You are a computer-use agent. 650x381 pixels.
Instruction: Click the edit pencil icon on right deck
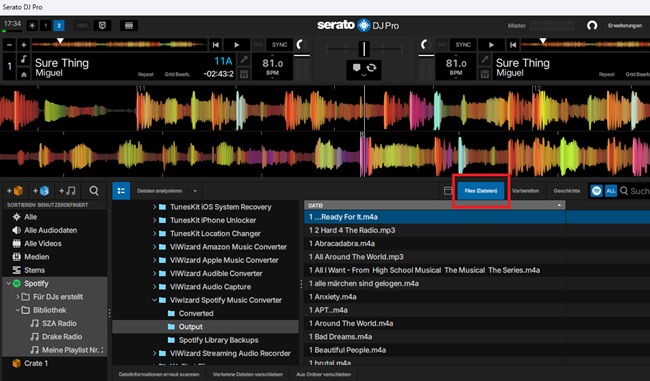484,60
